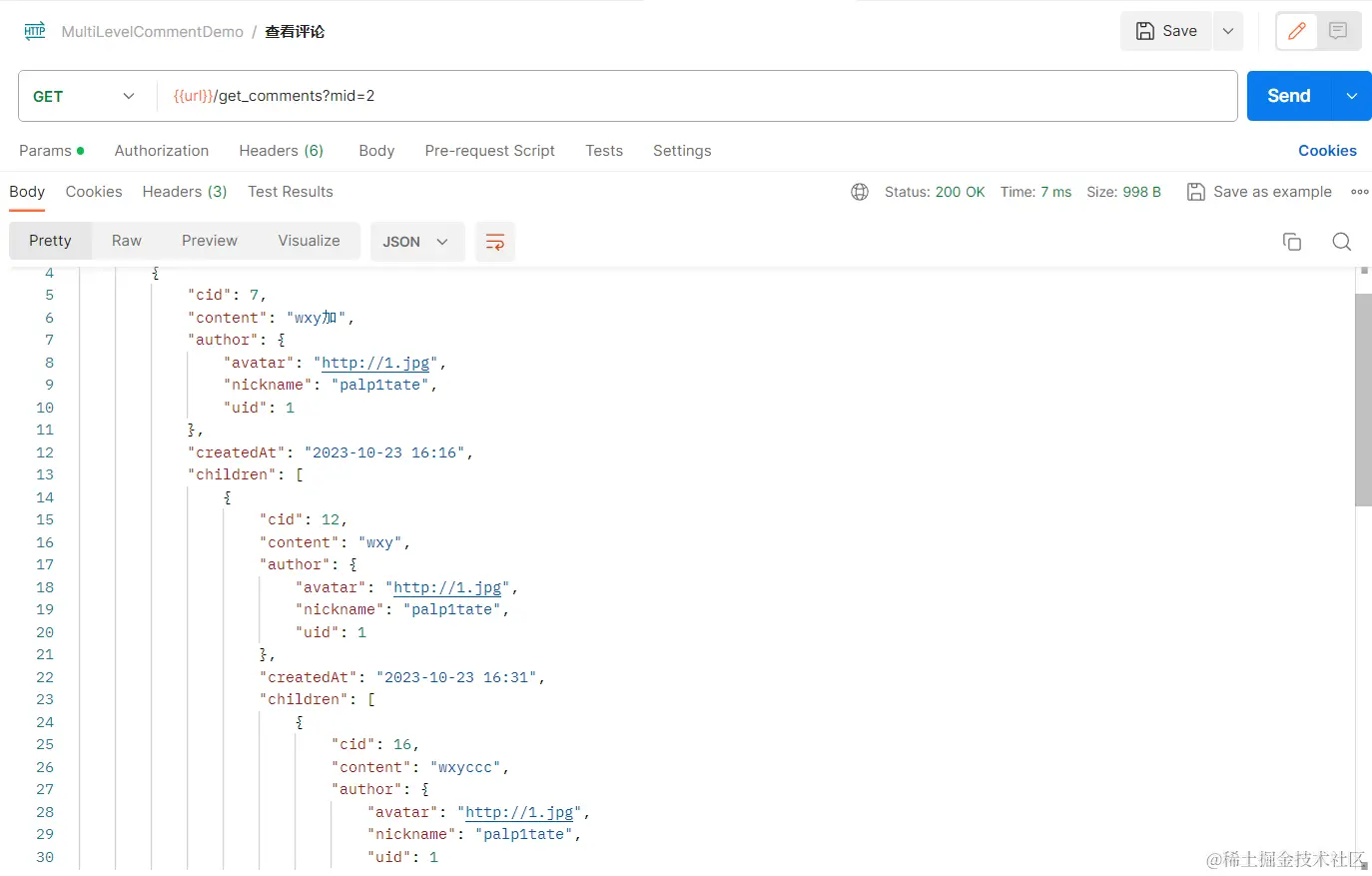The height and width of the screenshot is (876, 1372).
Task: Select the Pretty view mode
Action: [50, 241]
